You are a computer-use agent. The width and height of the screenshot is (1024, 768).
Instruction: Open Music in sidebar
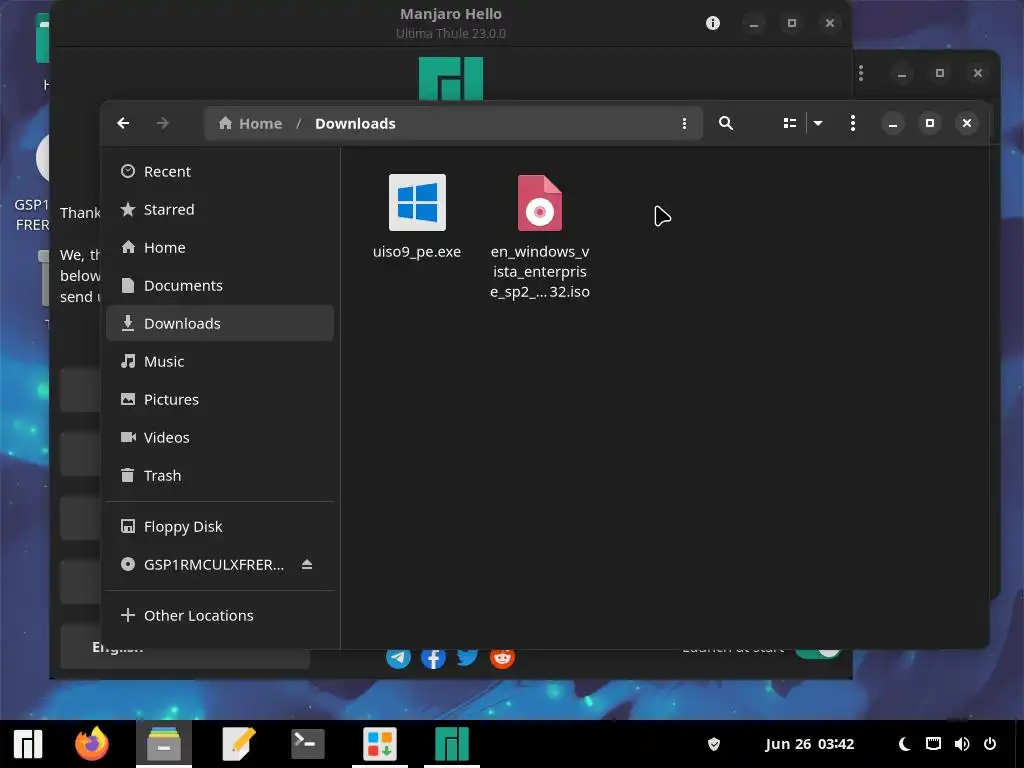tap(219, 361)
